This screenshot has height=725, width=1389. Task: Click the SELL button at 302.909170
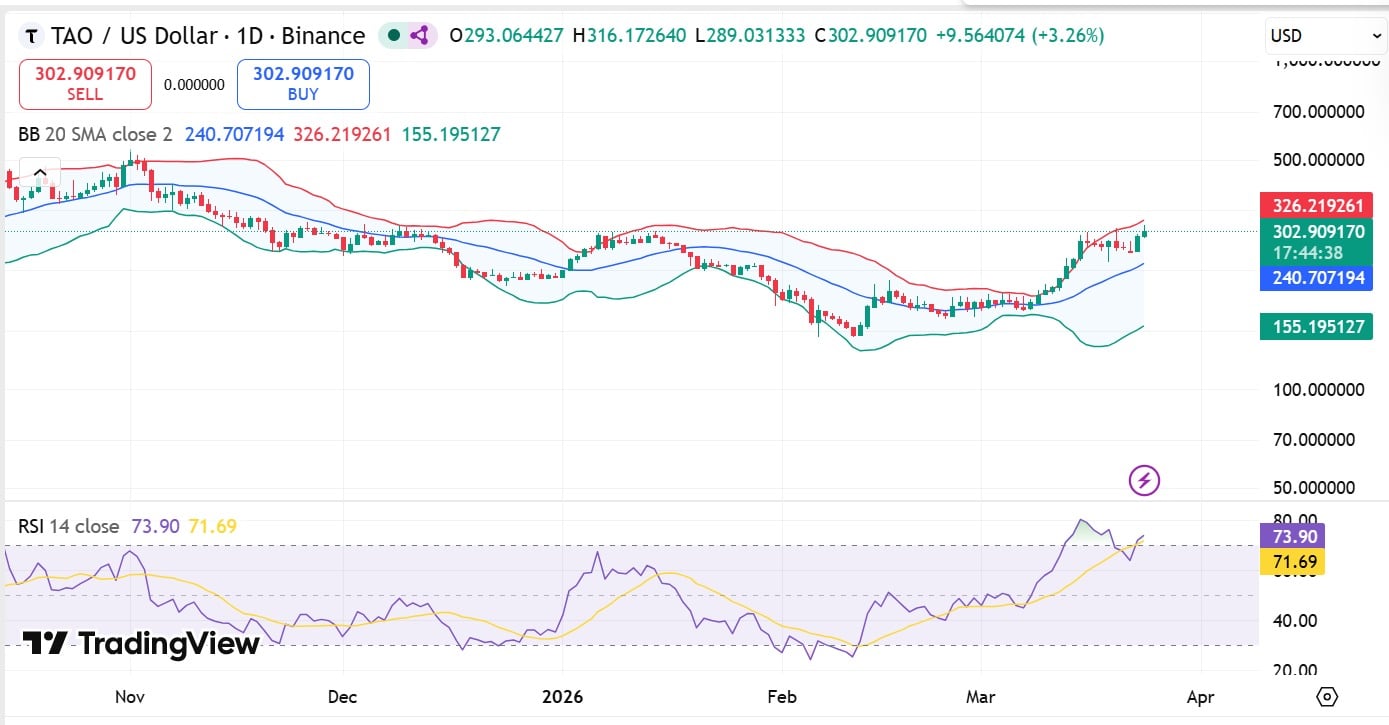click(85, 84)
